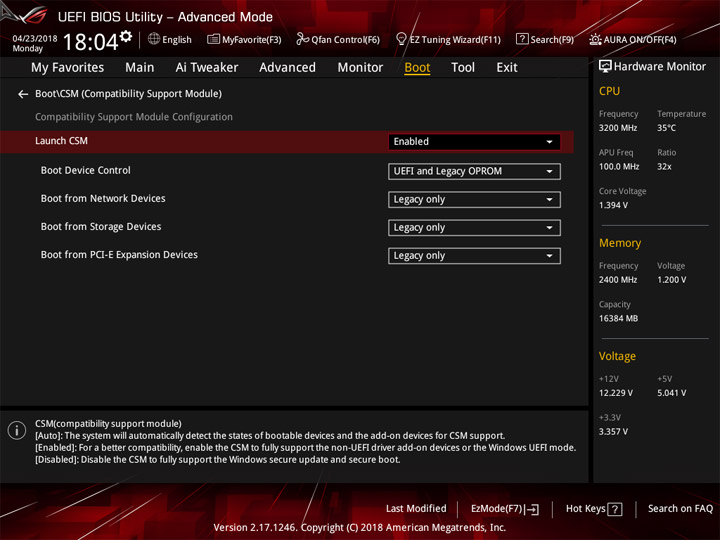Open Hot Keys help
Viewport: 720px width, 540px height.
594,509
